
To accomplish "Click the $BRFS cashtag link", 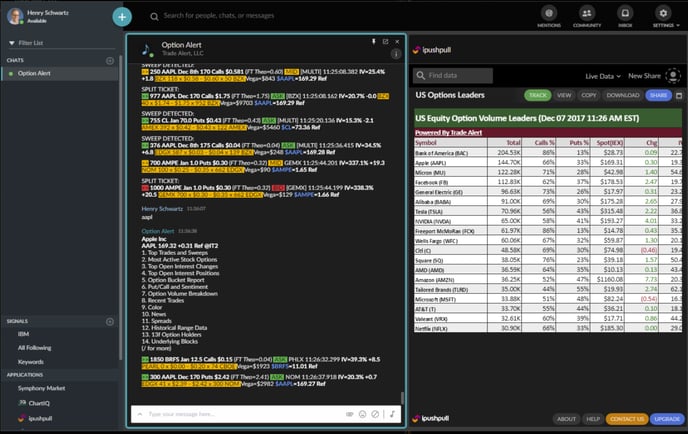I will [281, 366].
